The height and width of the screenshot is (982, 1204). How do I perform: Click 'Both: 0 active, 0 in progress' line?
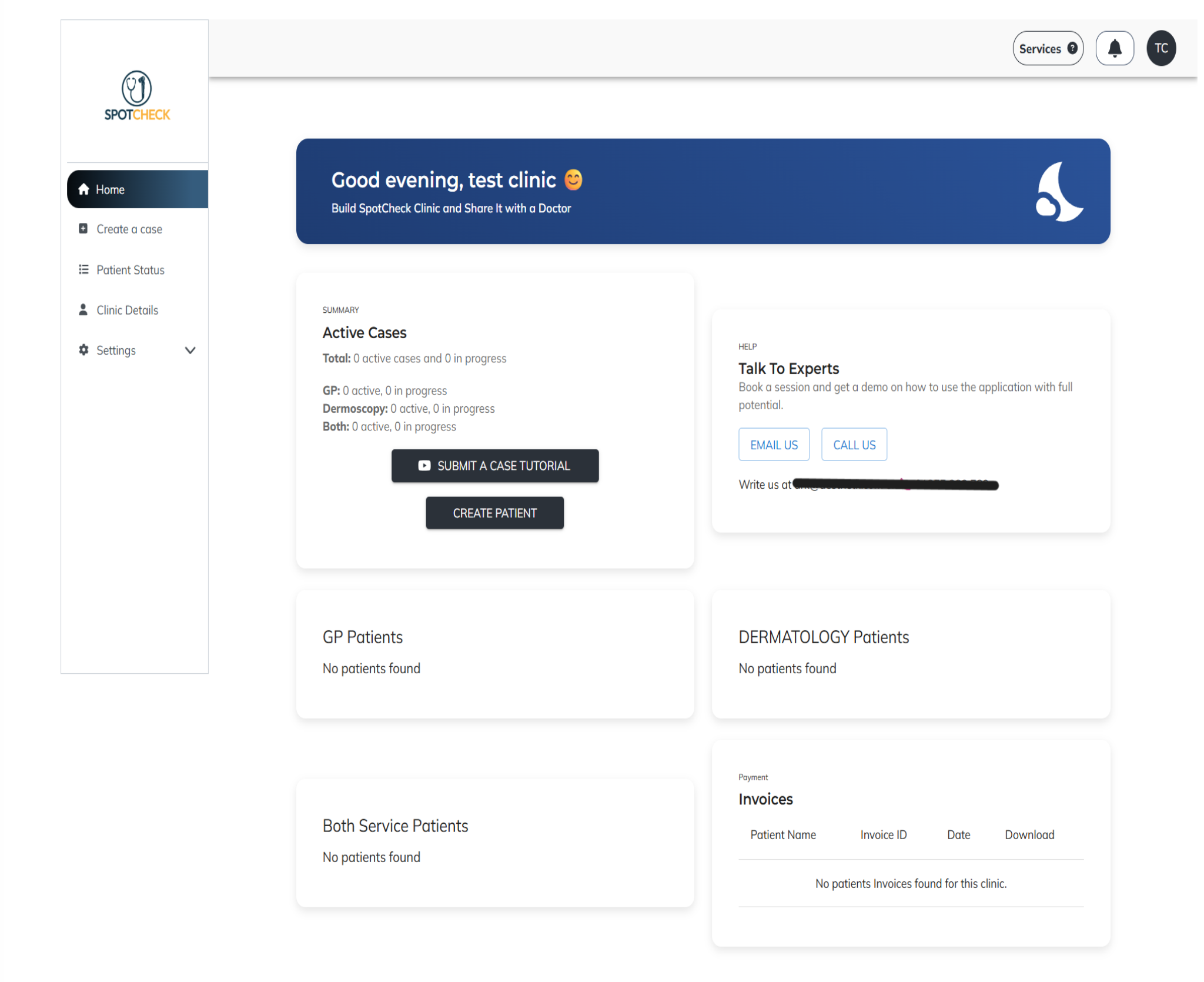tap(389, 426)
